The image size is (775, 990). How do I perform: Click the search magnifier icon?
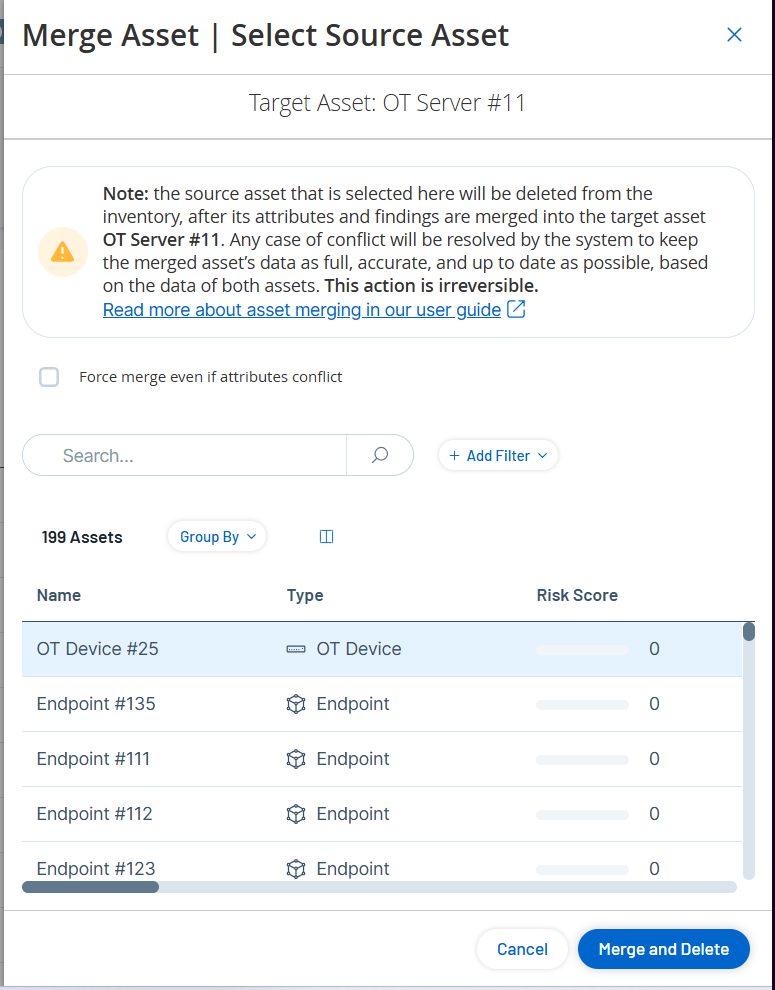[x=380, y=455]
